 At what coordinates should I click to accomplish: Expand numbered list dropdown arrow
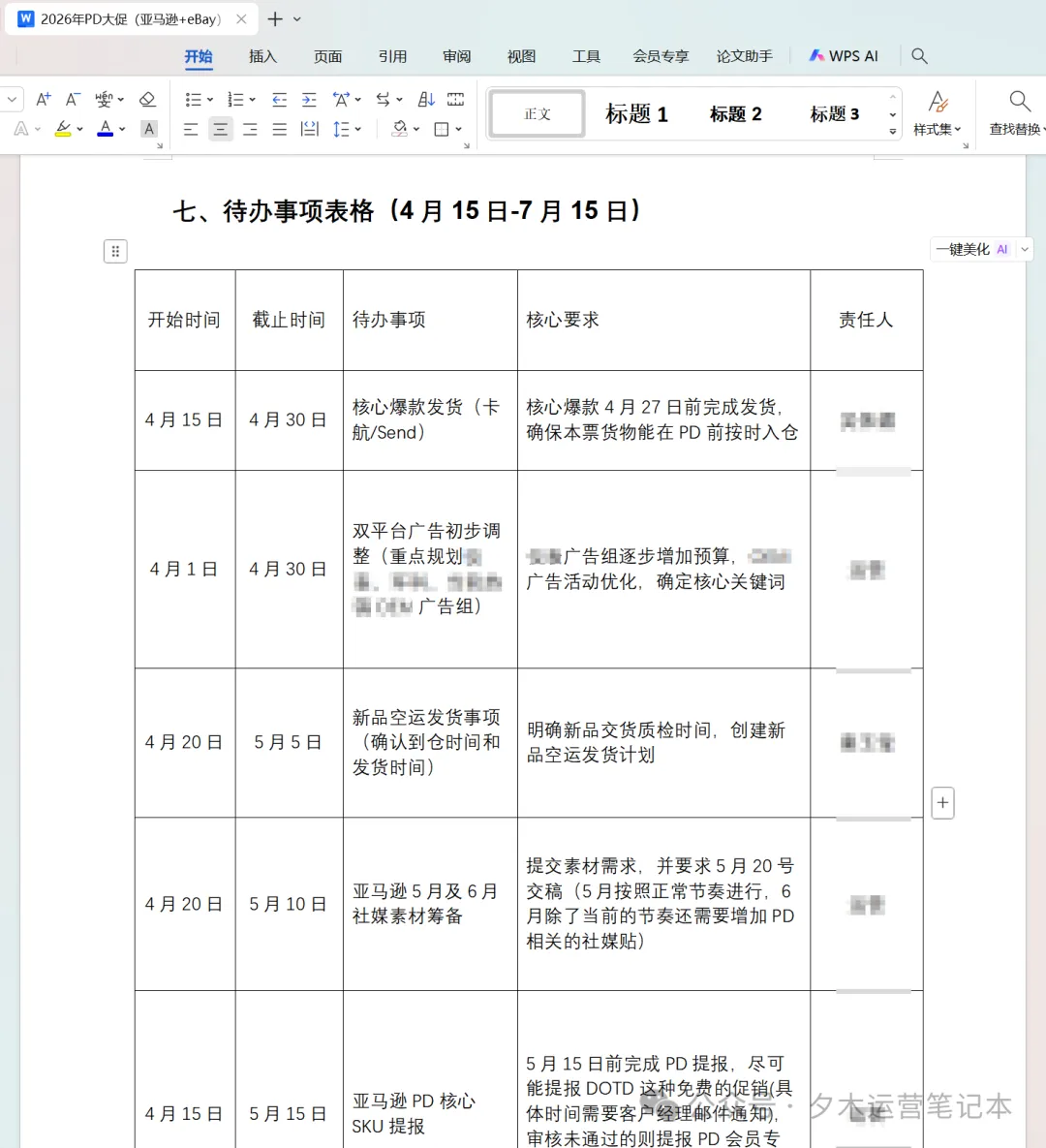(253, 99)
